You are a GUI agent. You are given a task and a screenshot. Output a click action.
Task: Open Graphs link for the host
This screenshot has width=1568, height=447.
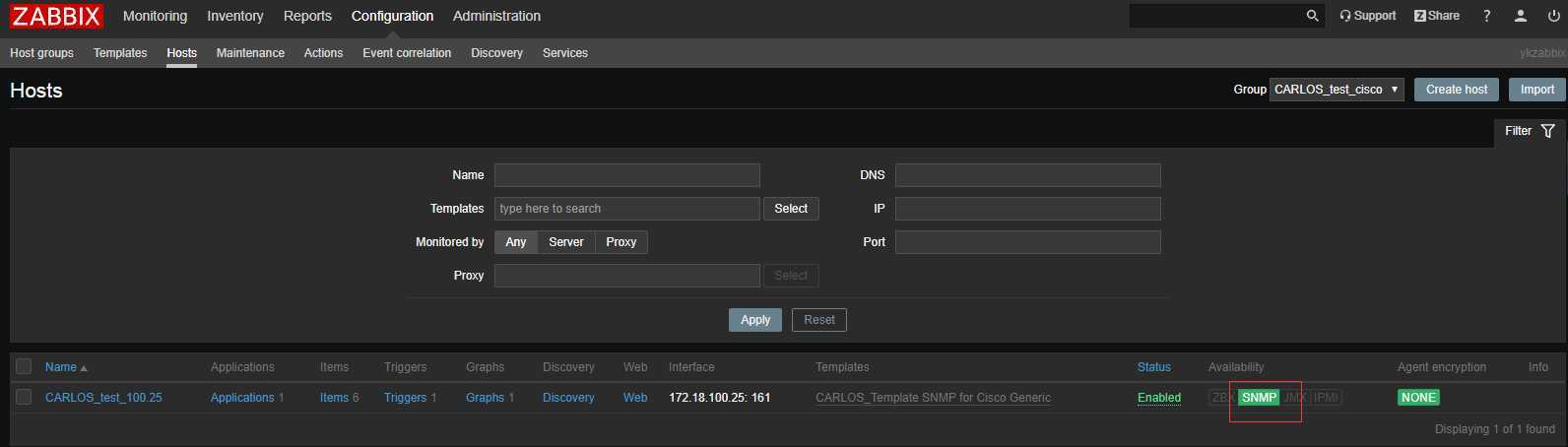pos(485,398)
